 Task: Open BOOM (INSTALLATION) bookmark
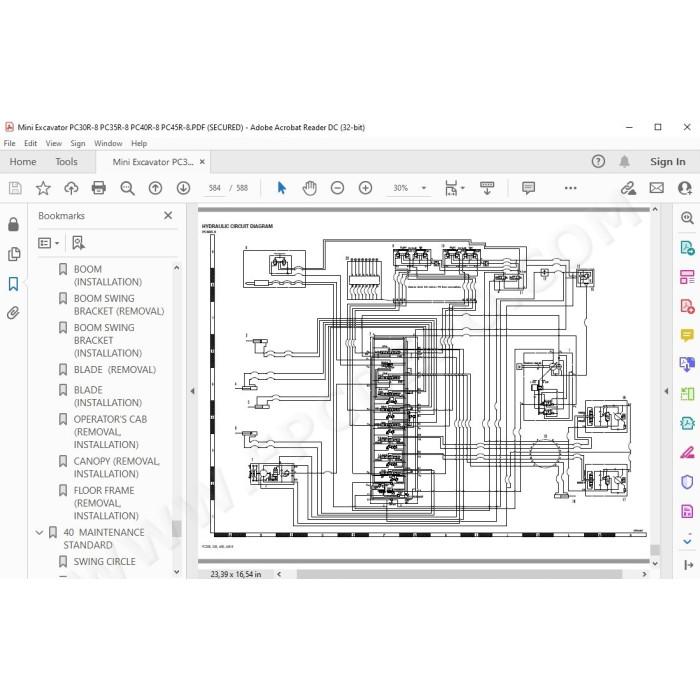point(108,275)
